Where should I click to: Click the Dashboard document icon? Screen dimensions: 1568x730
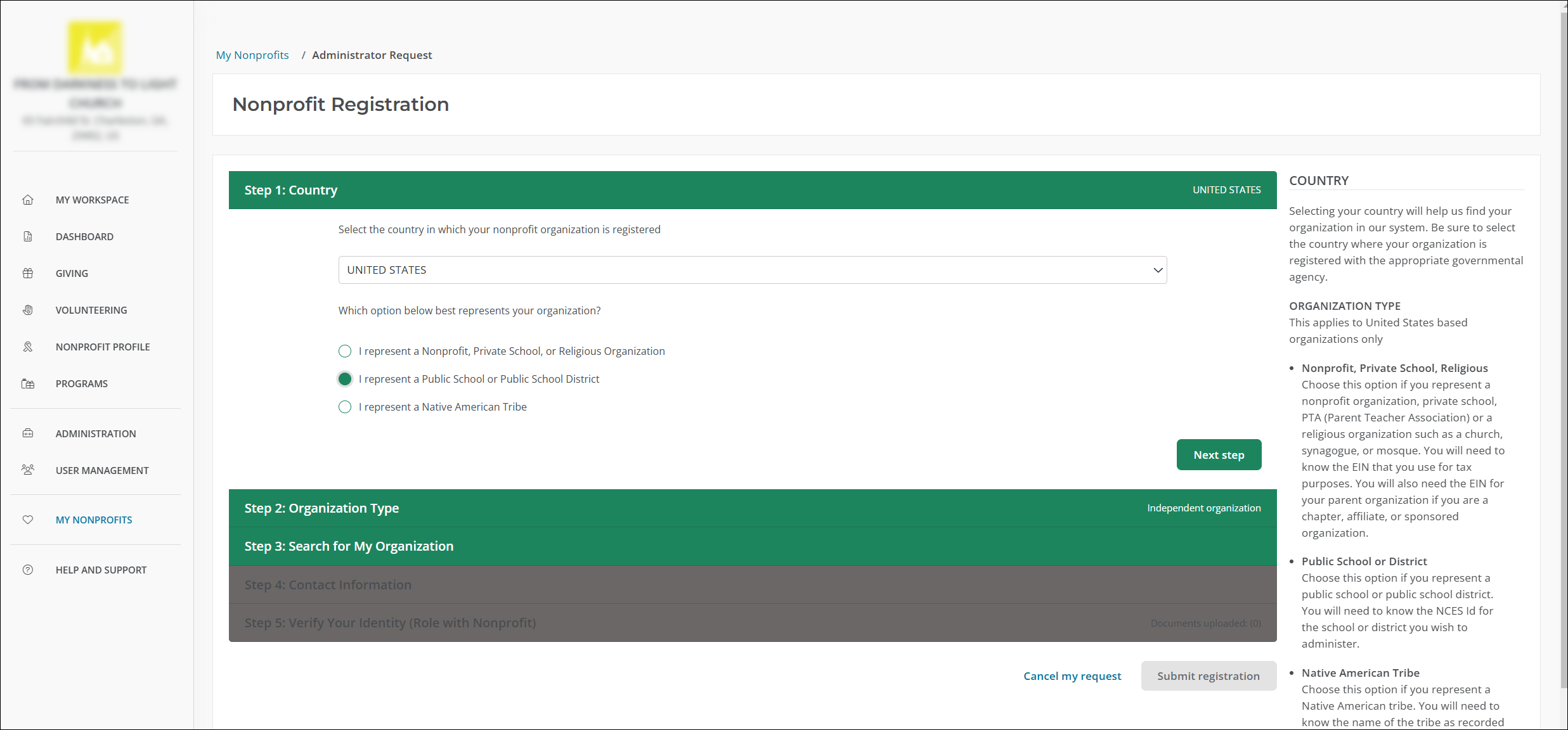28,236
